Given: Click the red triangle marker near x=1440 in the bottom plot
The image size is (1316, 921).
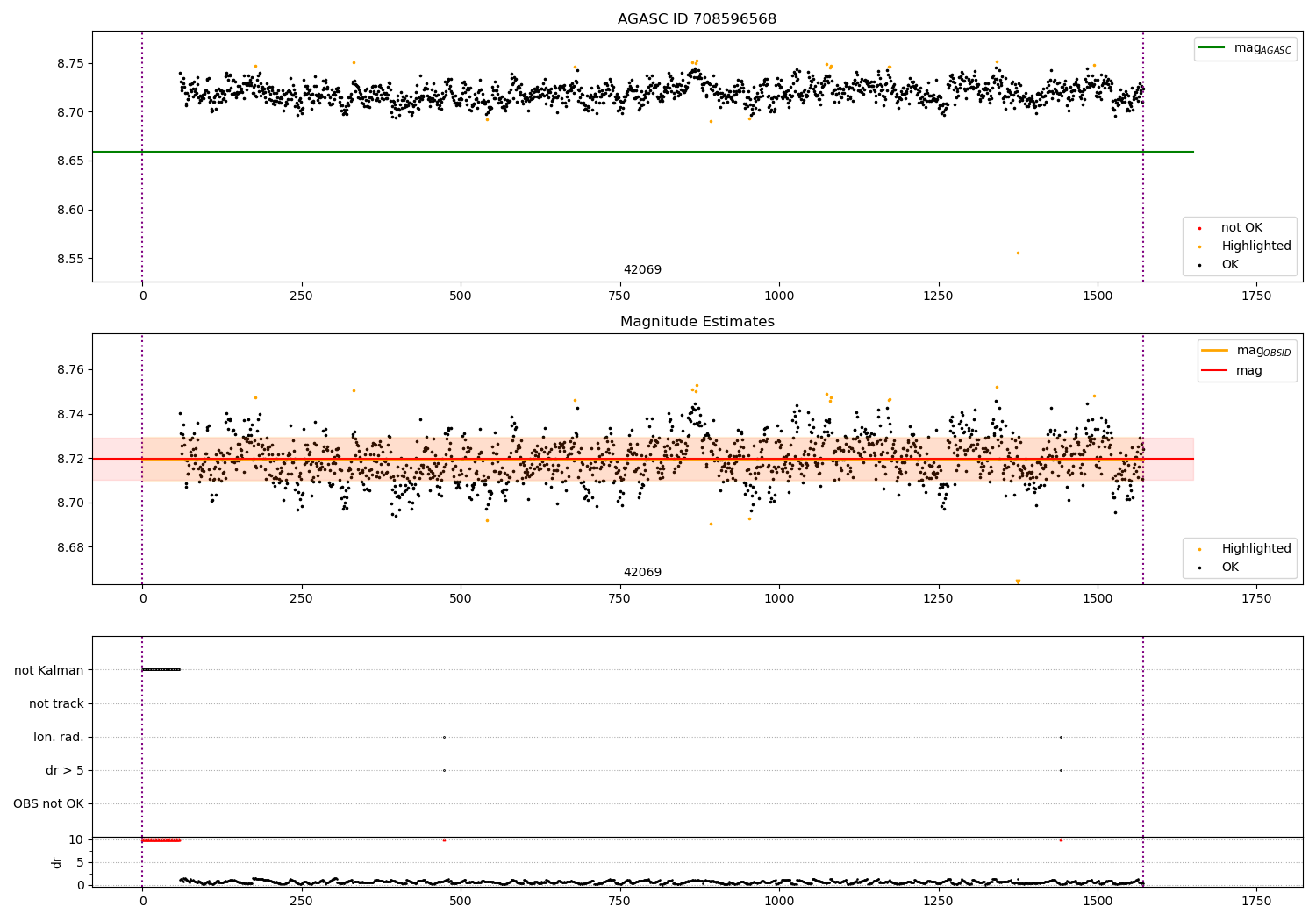Looking at the screenshot, I should tap(1061, 839).
